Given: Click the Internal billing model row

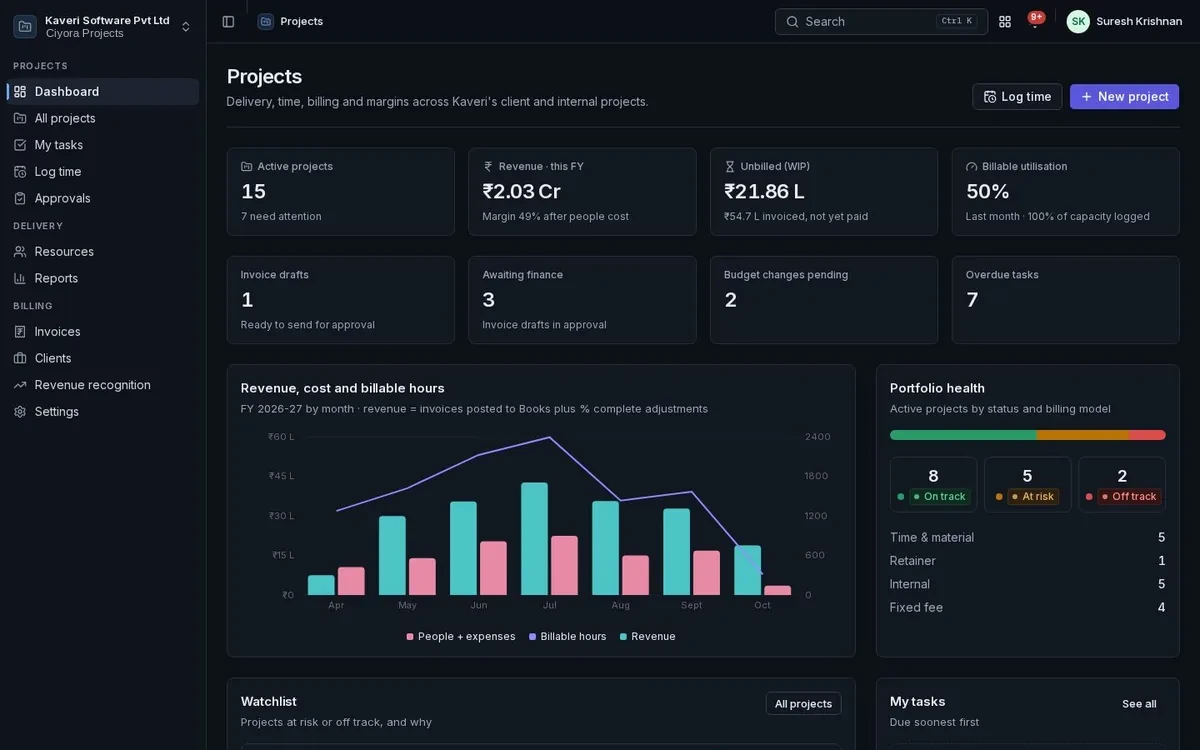Looking at the screenshot, I should [1028, 584].
